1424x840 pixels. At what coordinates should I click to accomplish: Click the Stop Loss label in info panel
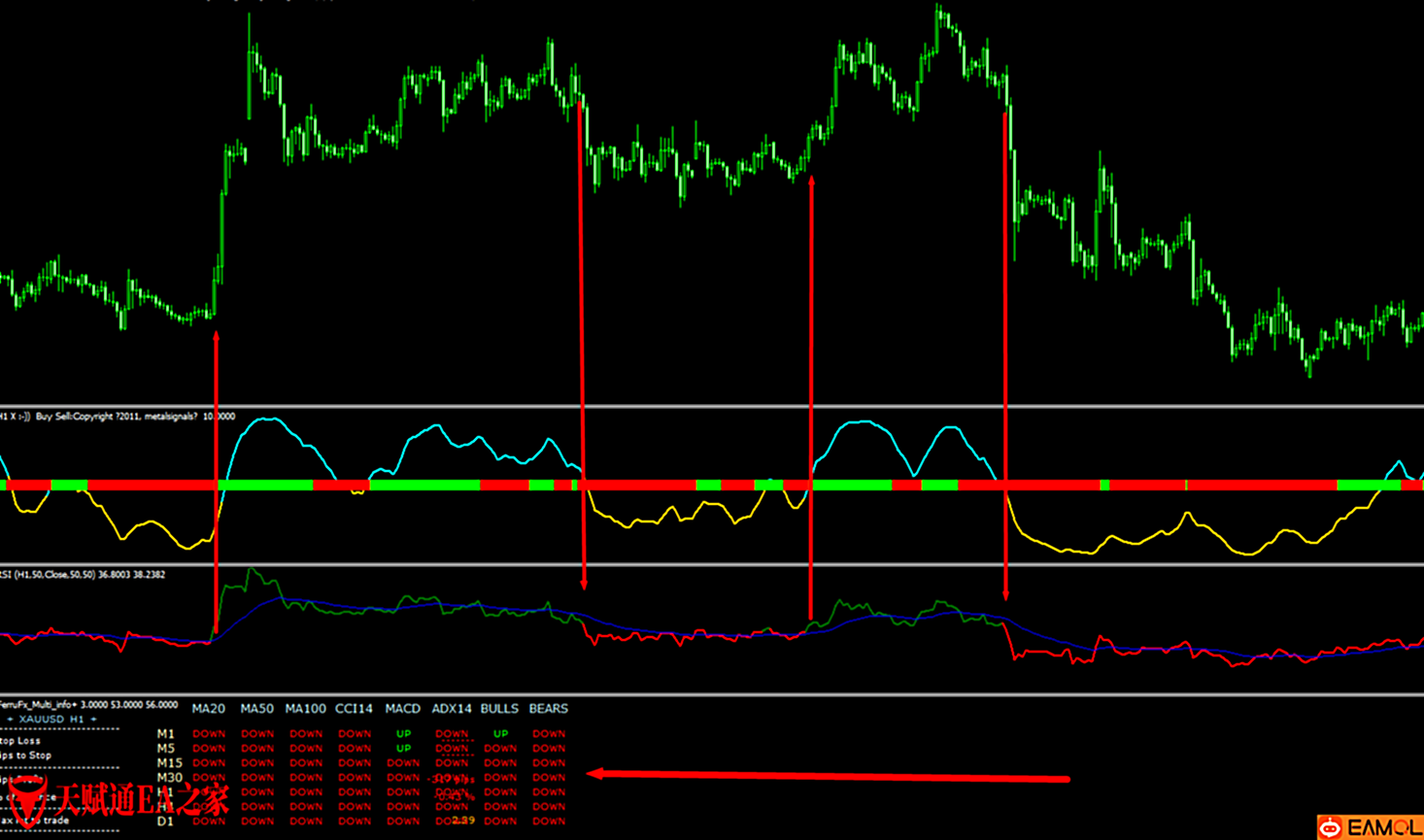click(21, 741)
